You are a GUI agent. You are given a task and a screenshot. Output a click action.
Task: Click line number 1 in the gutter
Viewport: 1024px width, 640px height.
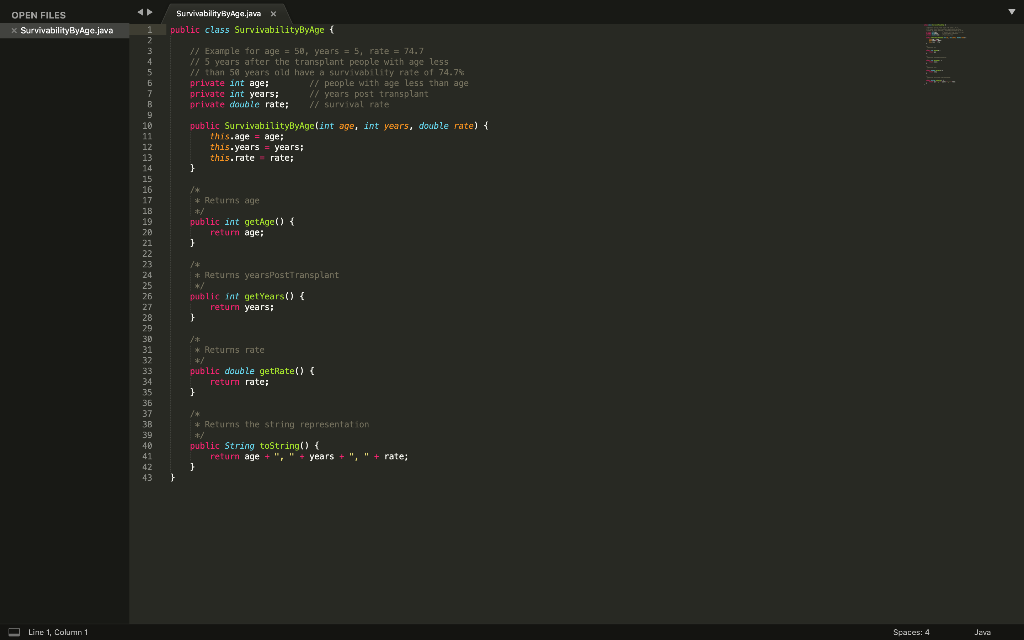150,30
